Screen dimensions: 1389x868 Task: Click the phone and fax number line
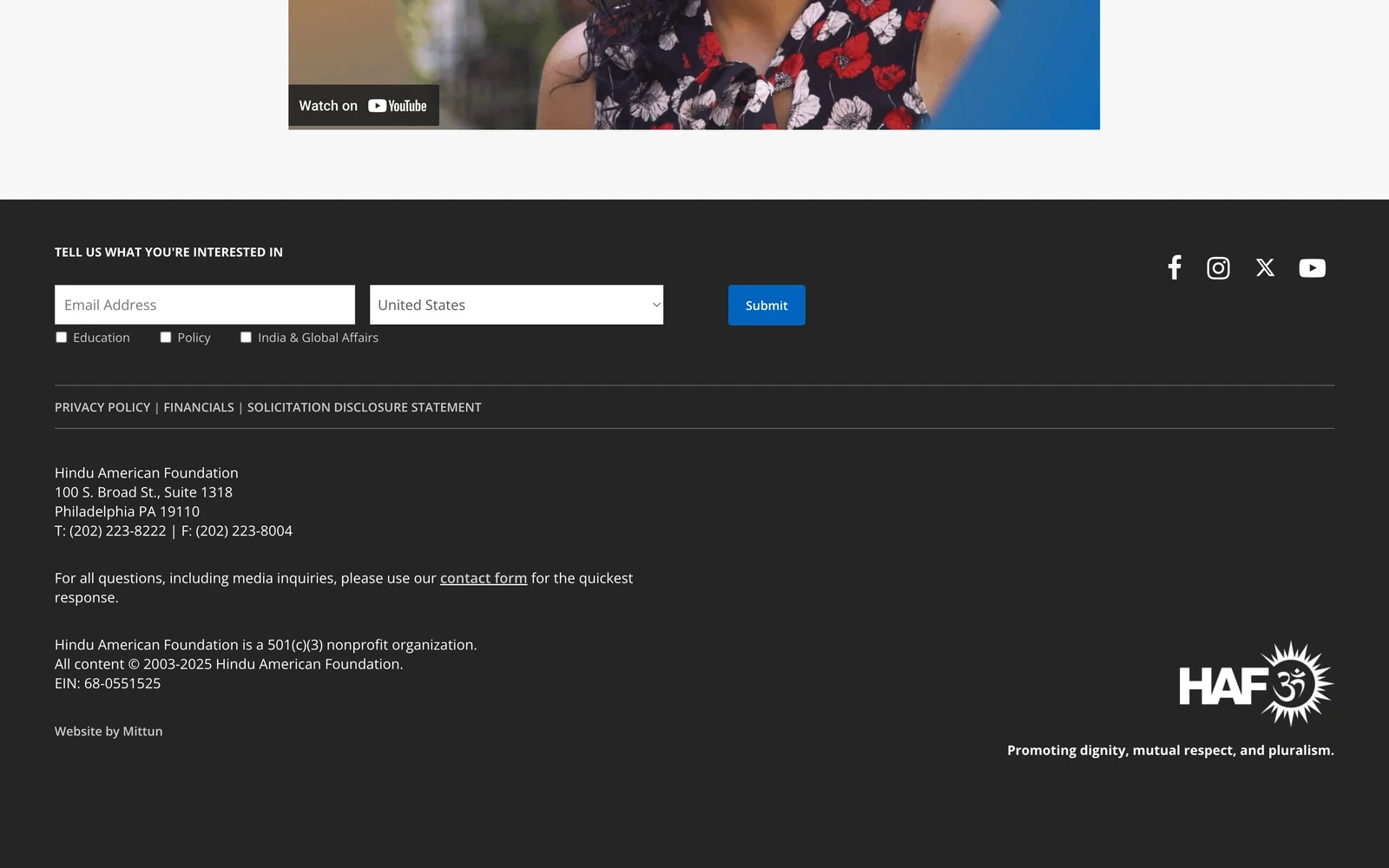pos(174,530)
